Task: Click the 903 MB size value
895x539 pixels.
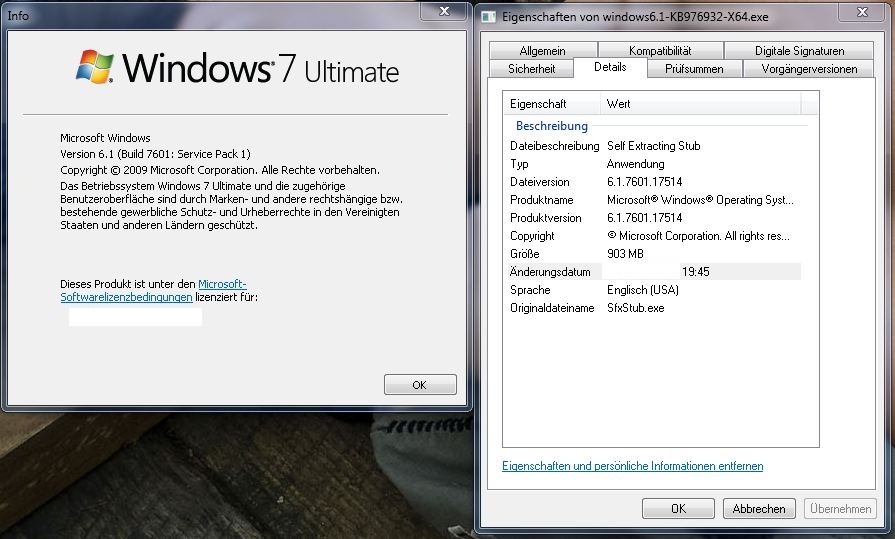Action: click(x=625, y=254)
